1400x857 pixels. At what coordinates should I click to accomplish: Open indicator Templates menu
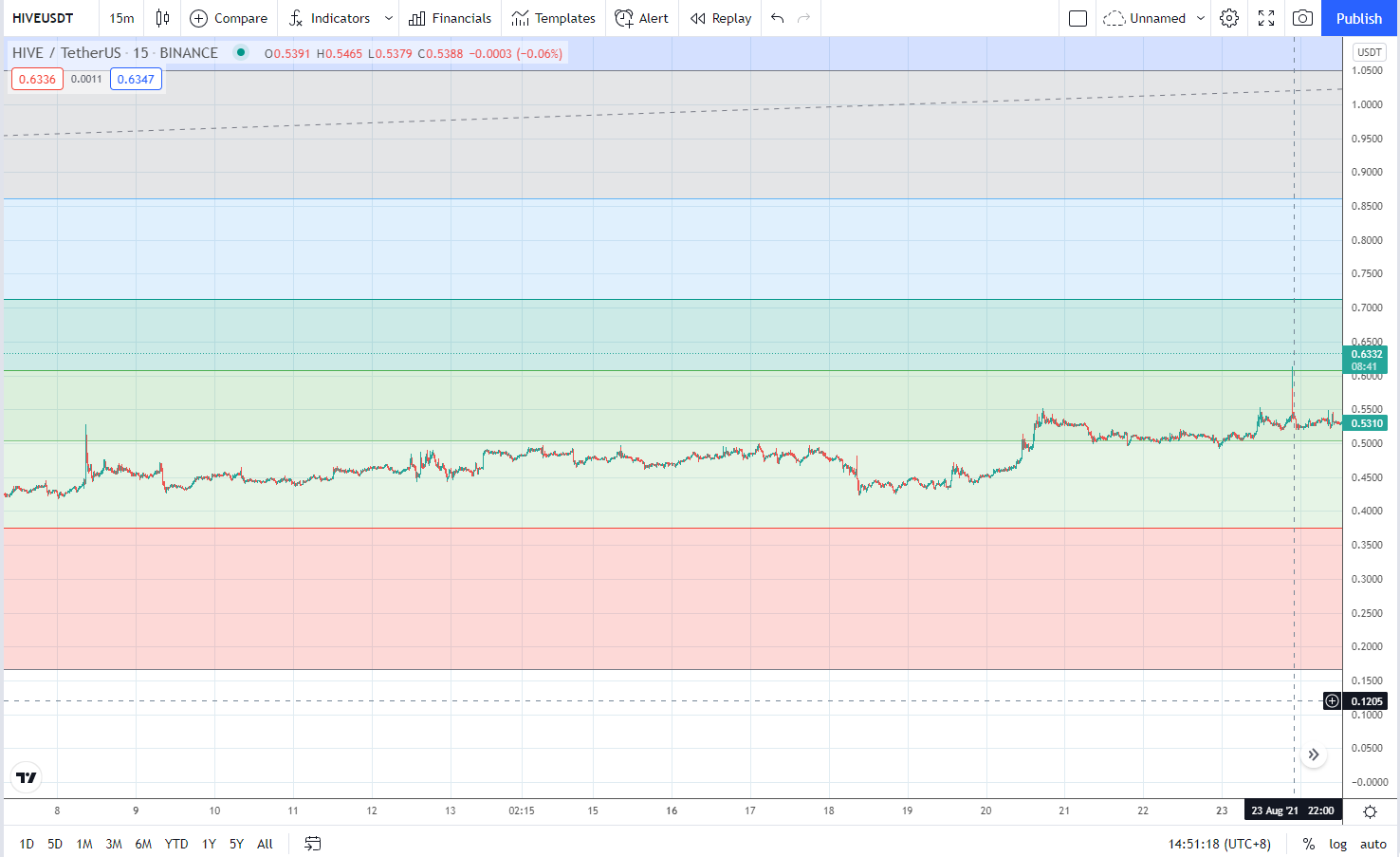point(553,18)
